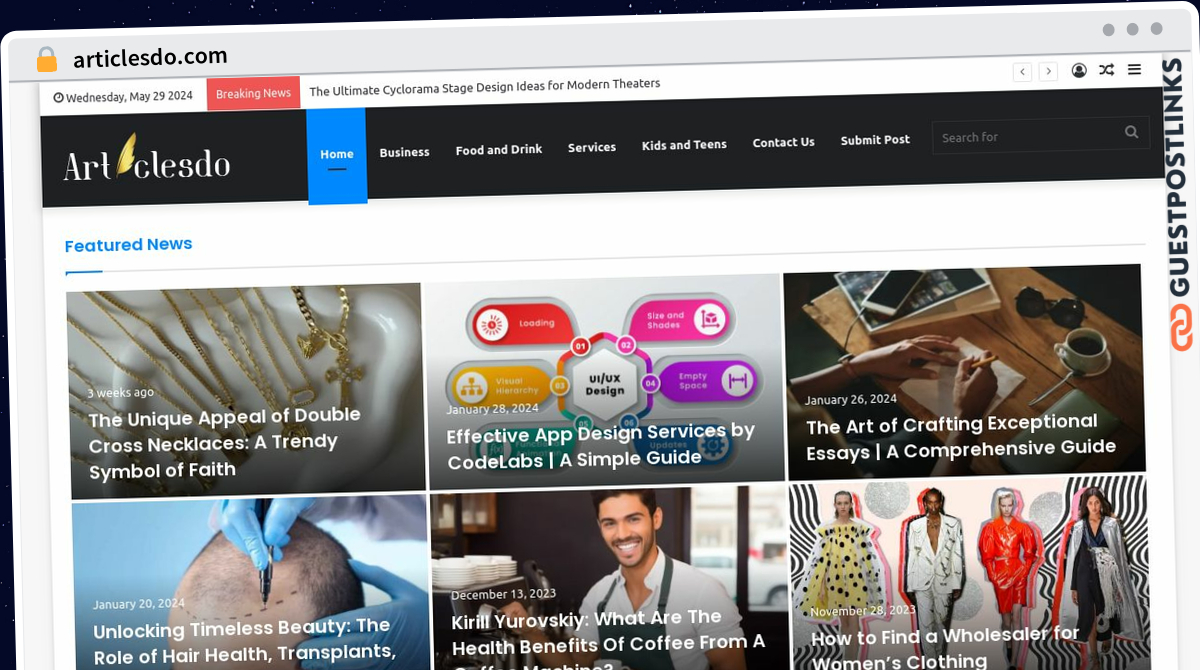Click the orange padlock icon beside the URL
Viewport: 1200px width, 670px height.
click(x=47, y=59)
